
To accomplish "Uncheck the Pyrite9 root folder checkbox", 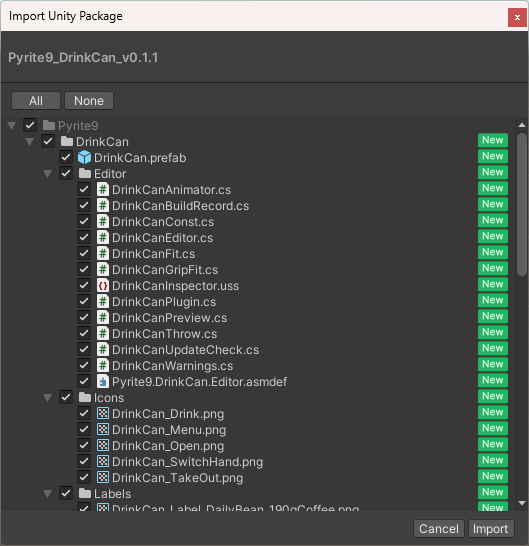I will pyautogui.click(x=30, y=125).
